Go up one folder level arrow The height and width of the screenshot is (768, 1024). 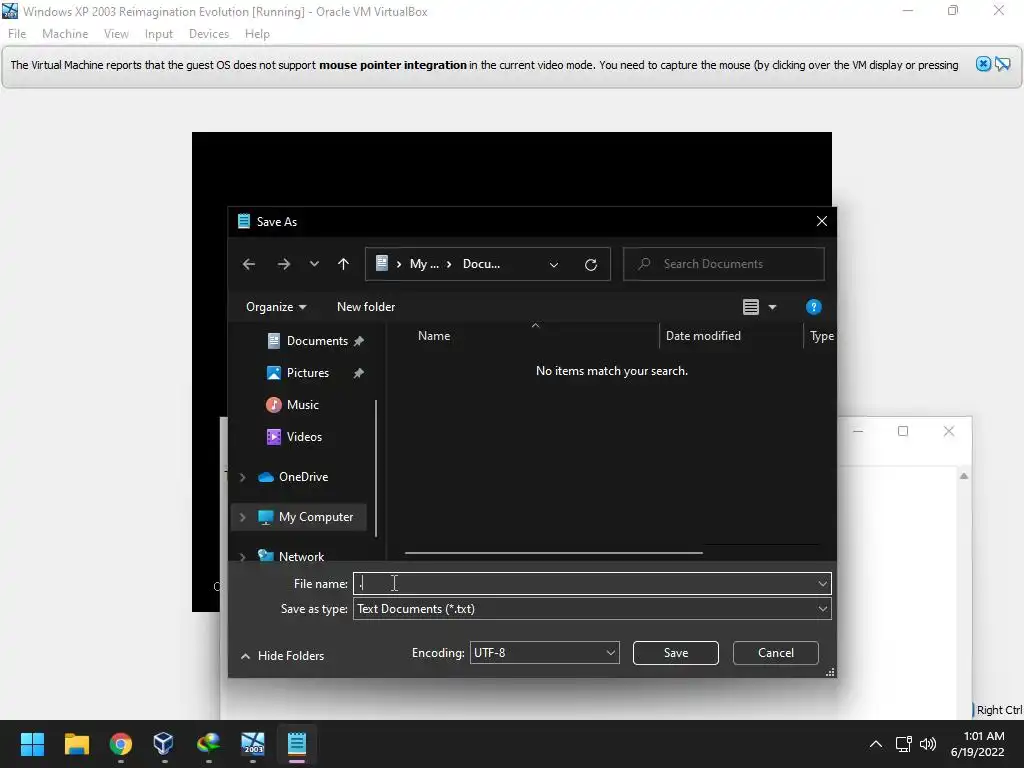(344, 264)
